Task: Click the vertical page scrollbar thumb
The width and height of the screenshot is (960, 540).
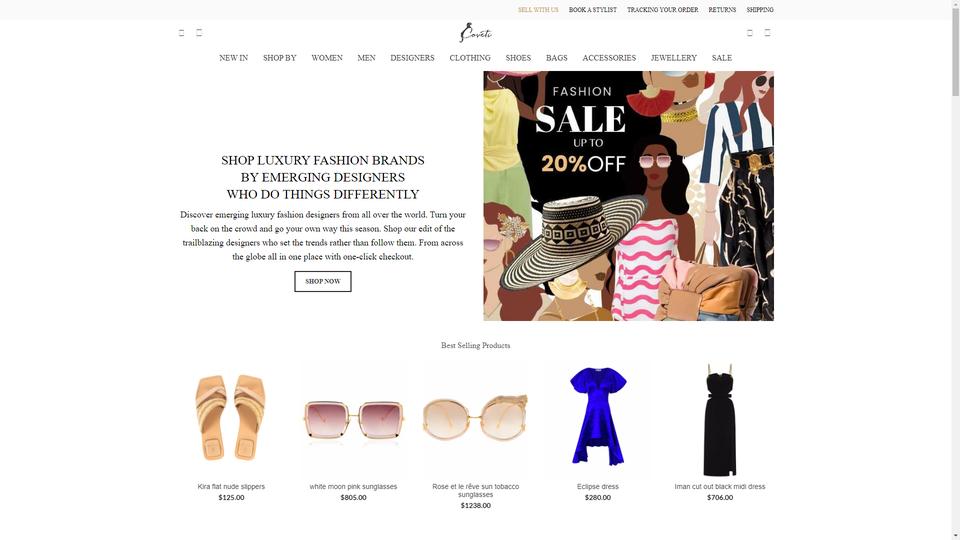Action: pos(955,49)
